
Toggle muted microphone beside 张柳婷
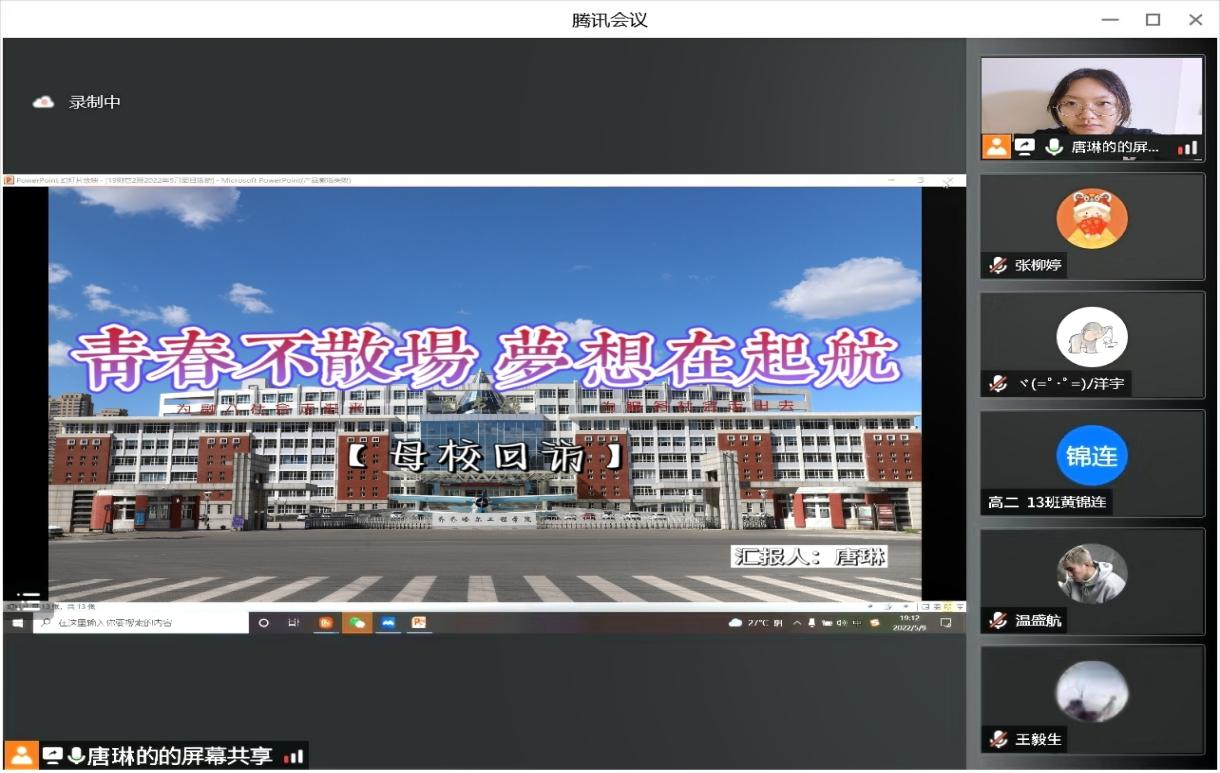pyautogui.click(x=997, y=265)
